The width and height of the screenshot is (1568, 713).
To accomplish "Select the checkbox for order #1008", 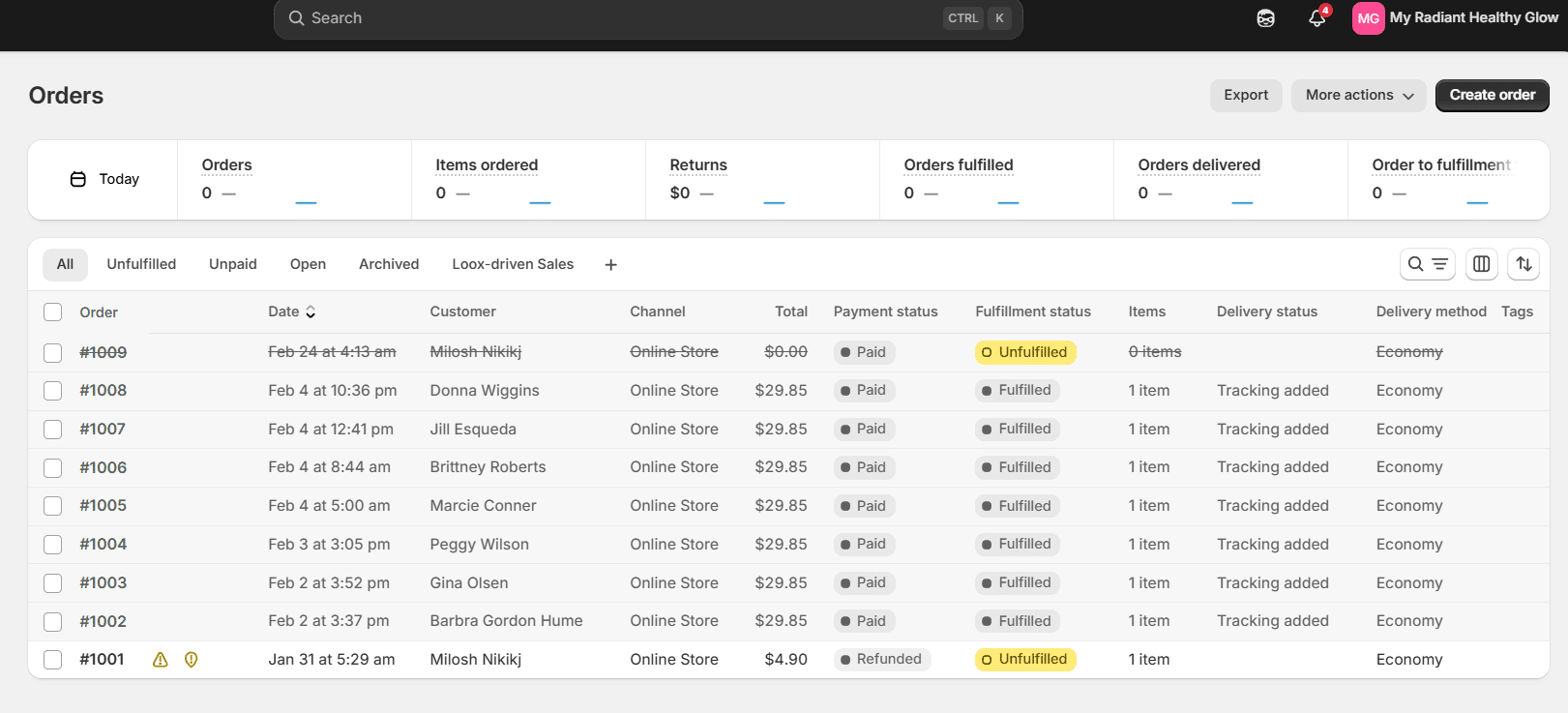I will [x=53, y=391].
